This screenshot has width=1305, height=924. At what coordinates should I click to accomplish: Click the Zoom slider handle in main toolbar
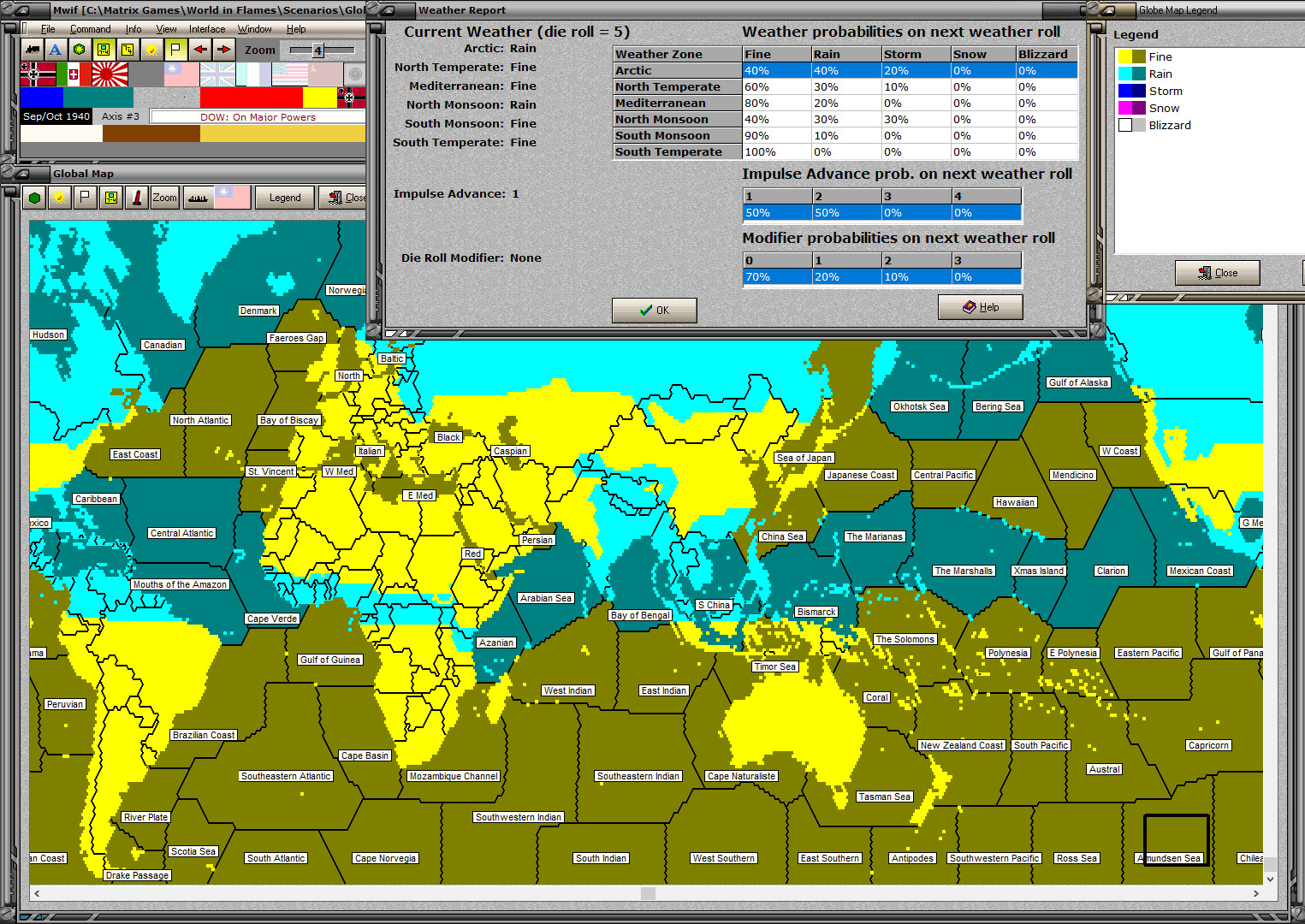coord(317,50)
